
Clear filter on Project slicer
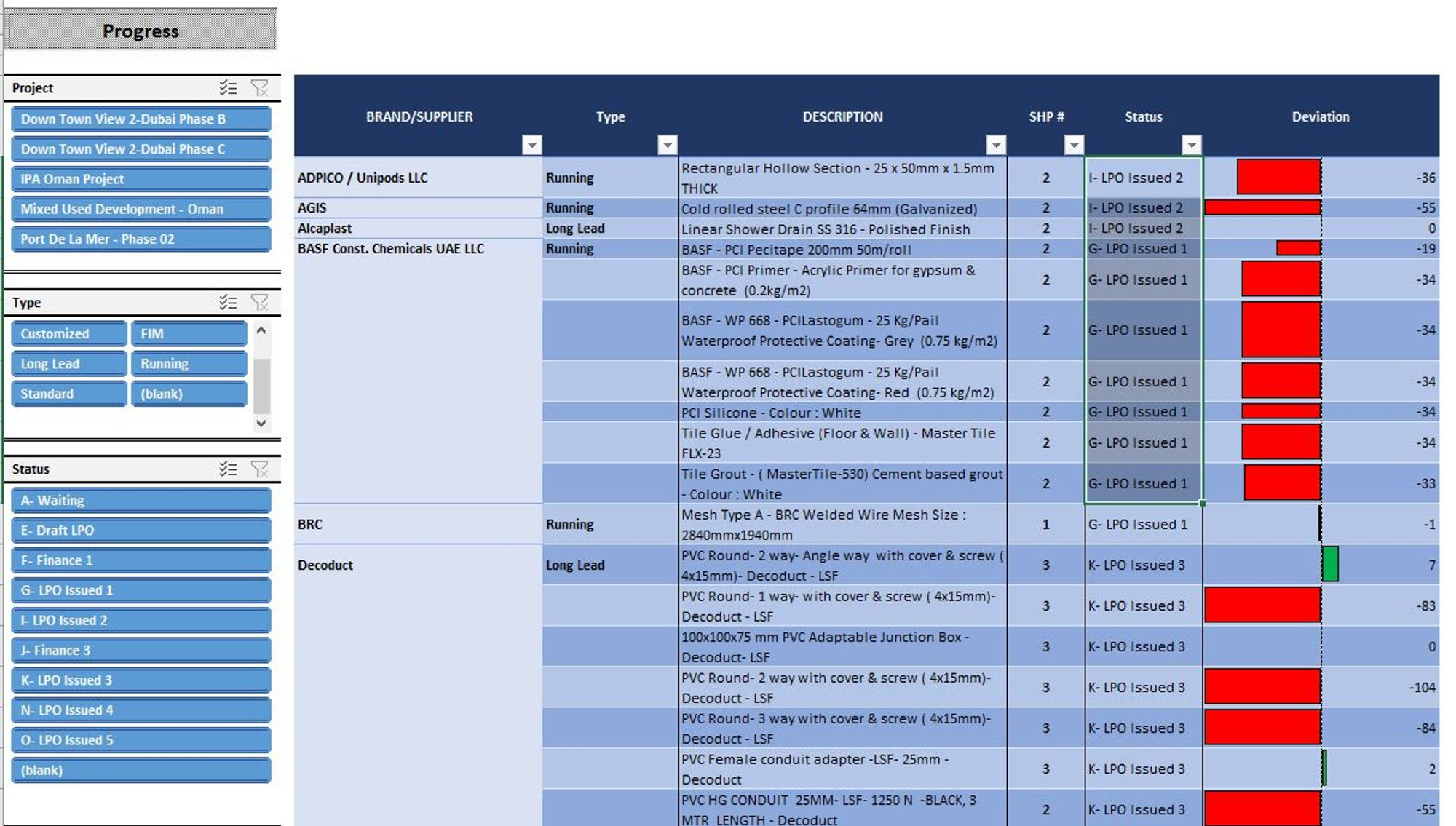259,88
